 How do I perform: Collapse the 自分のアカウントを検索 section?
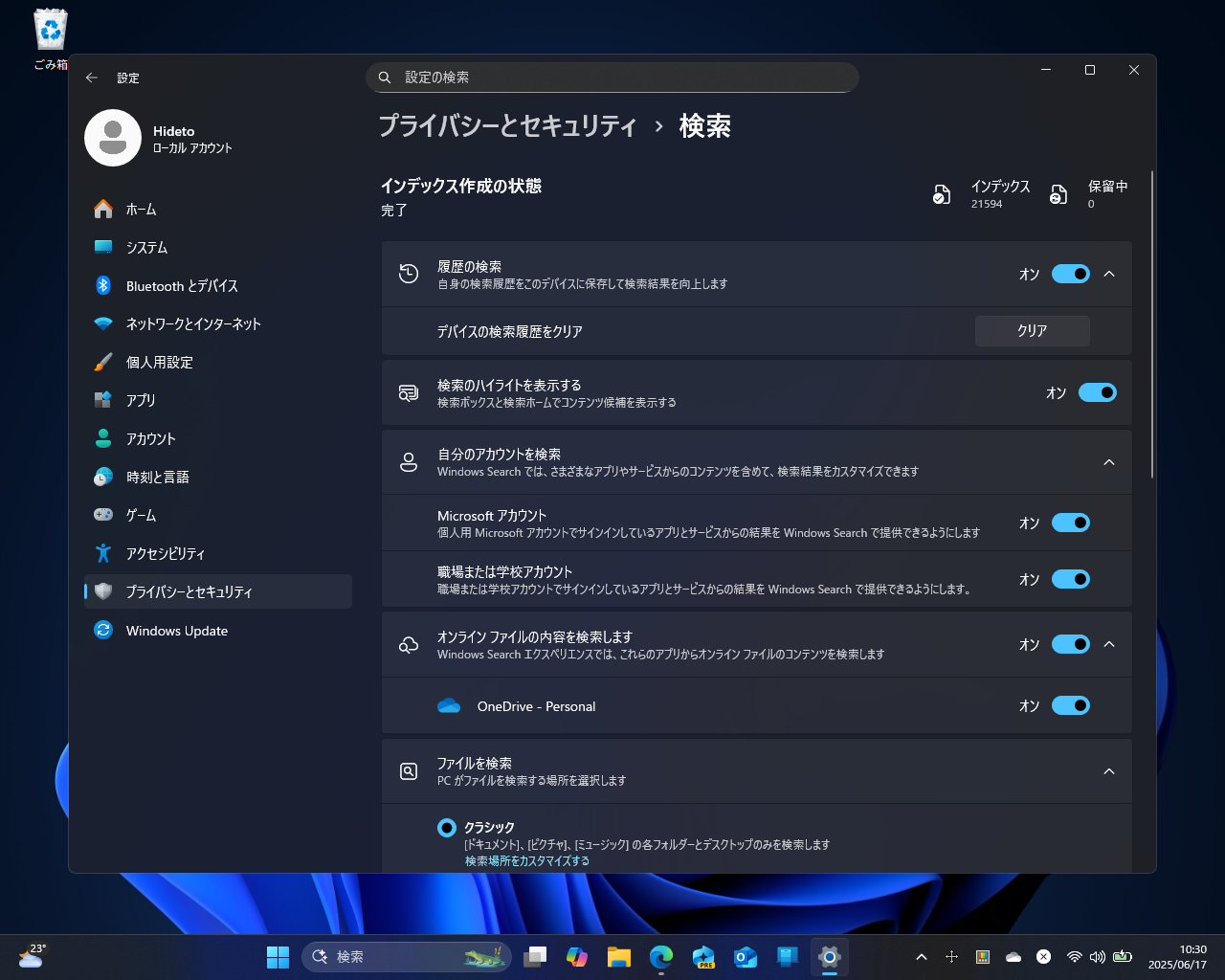(1108, 461)
